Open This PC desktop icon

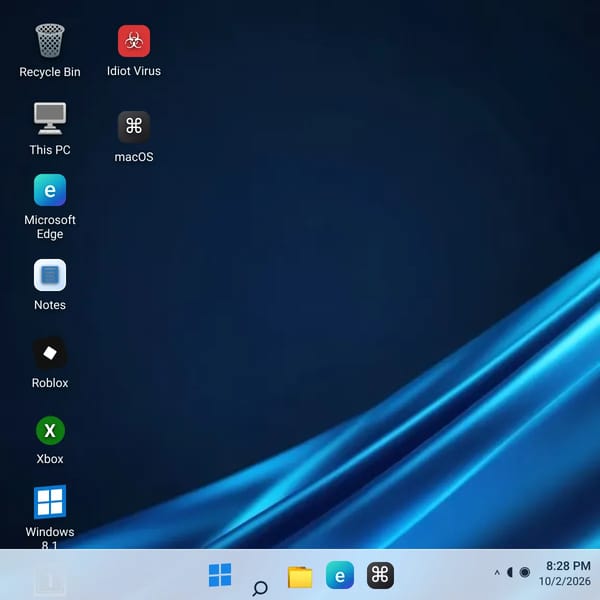(x=50, y=119)
